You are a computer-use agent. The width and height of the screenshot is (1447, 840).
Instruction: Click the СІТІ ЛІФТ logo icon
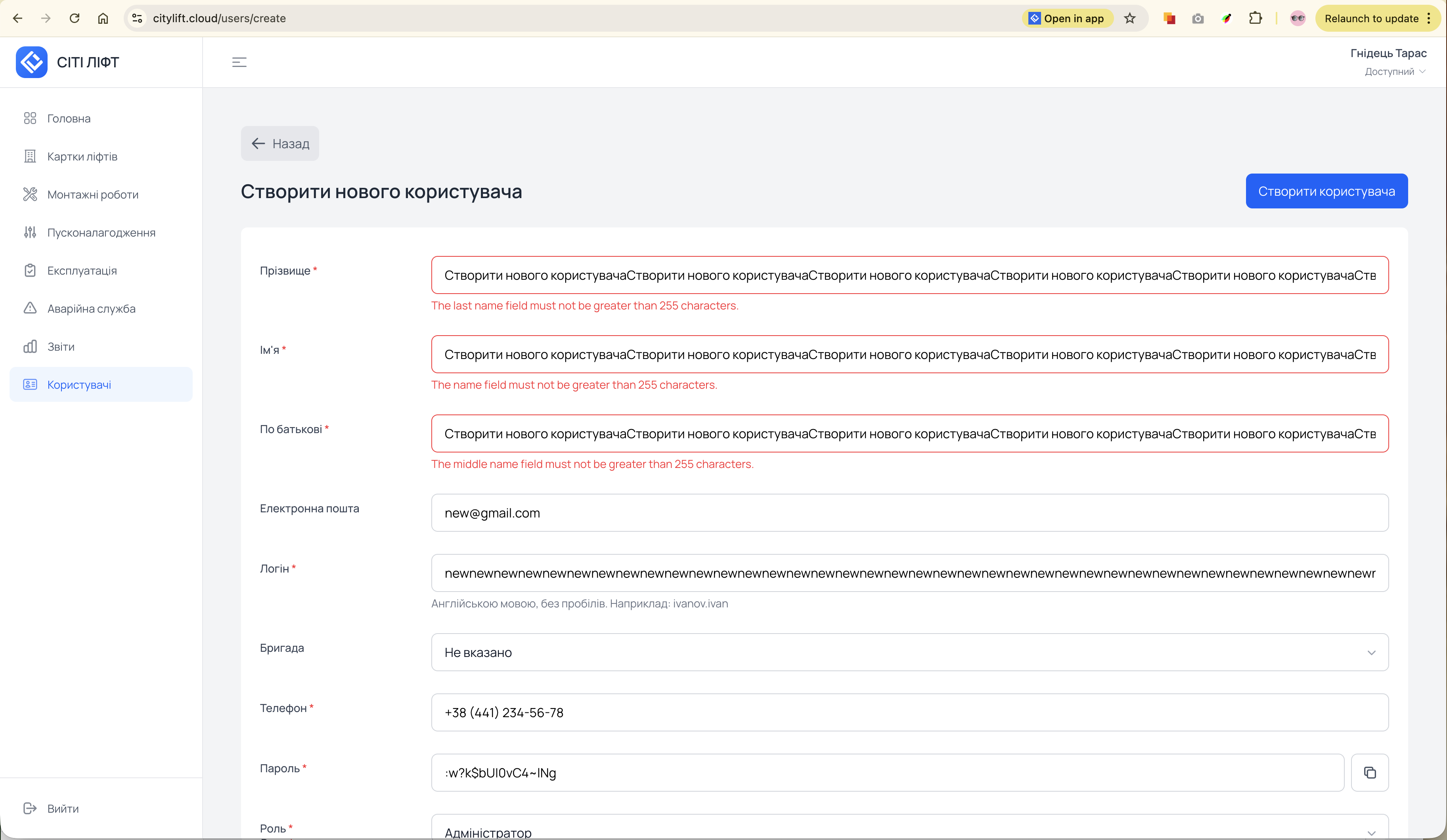32,62
